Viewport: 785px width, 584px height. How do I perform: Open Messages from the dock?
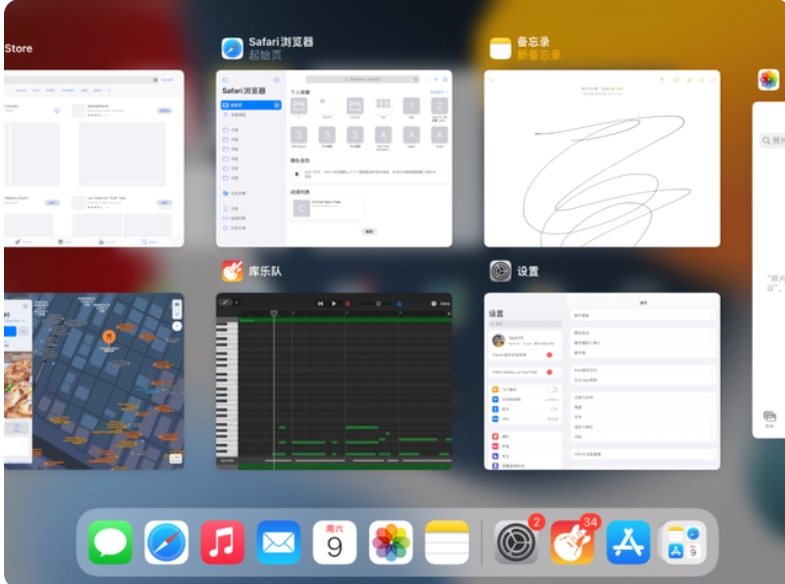(x=110, y=542)
